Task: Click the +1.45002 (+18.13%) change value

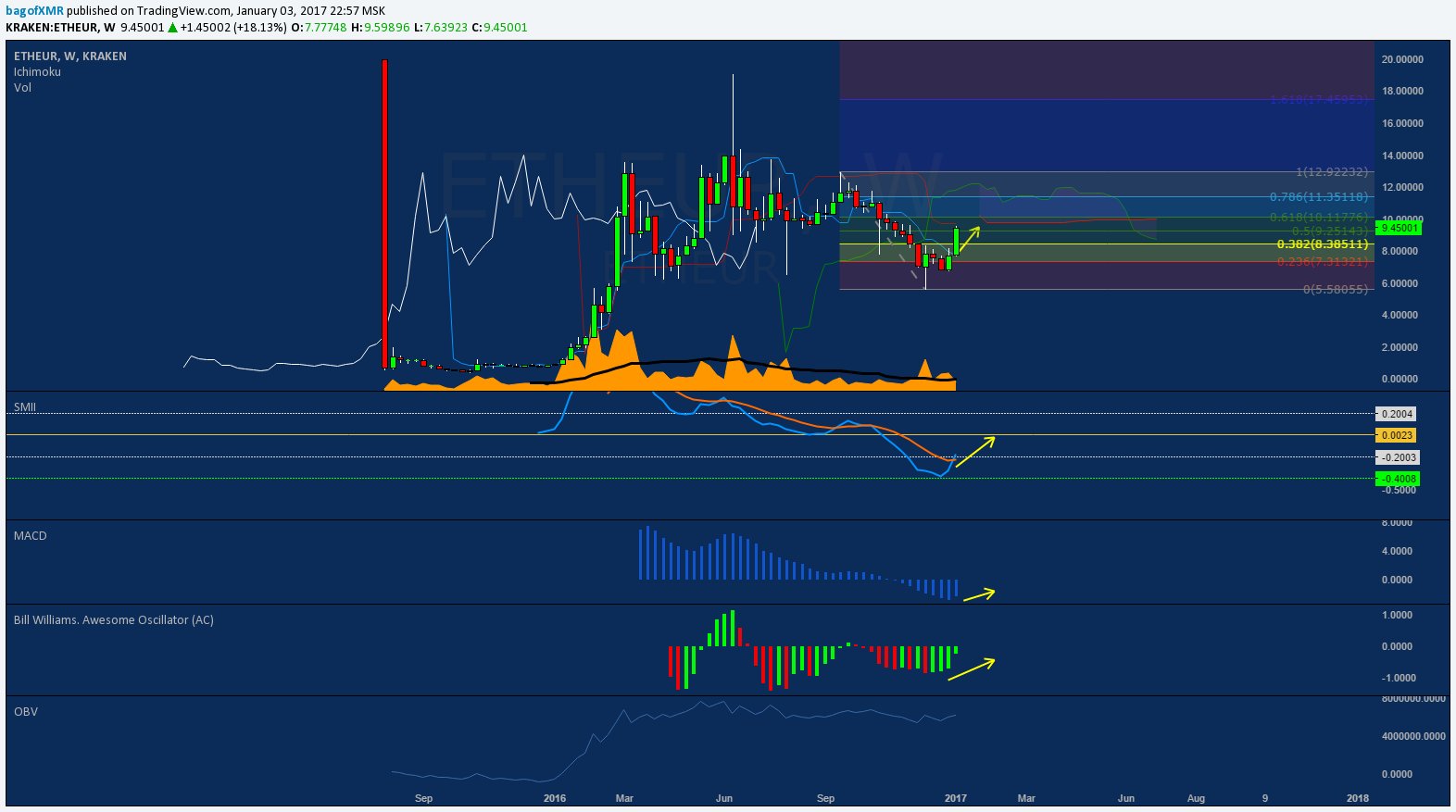Action: click(233, 28)
